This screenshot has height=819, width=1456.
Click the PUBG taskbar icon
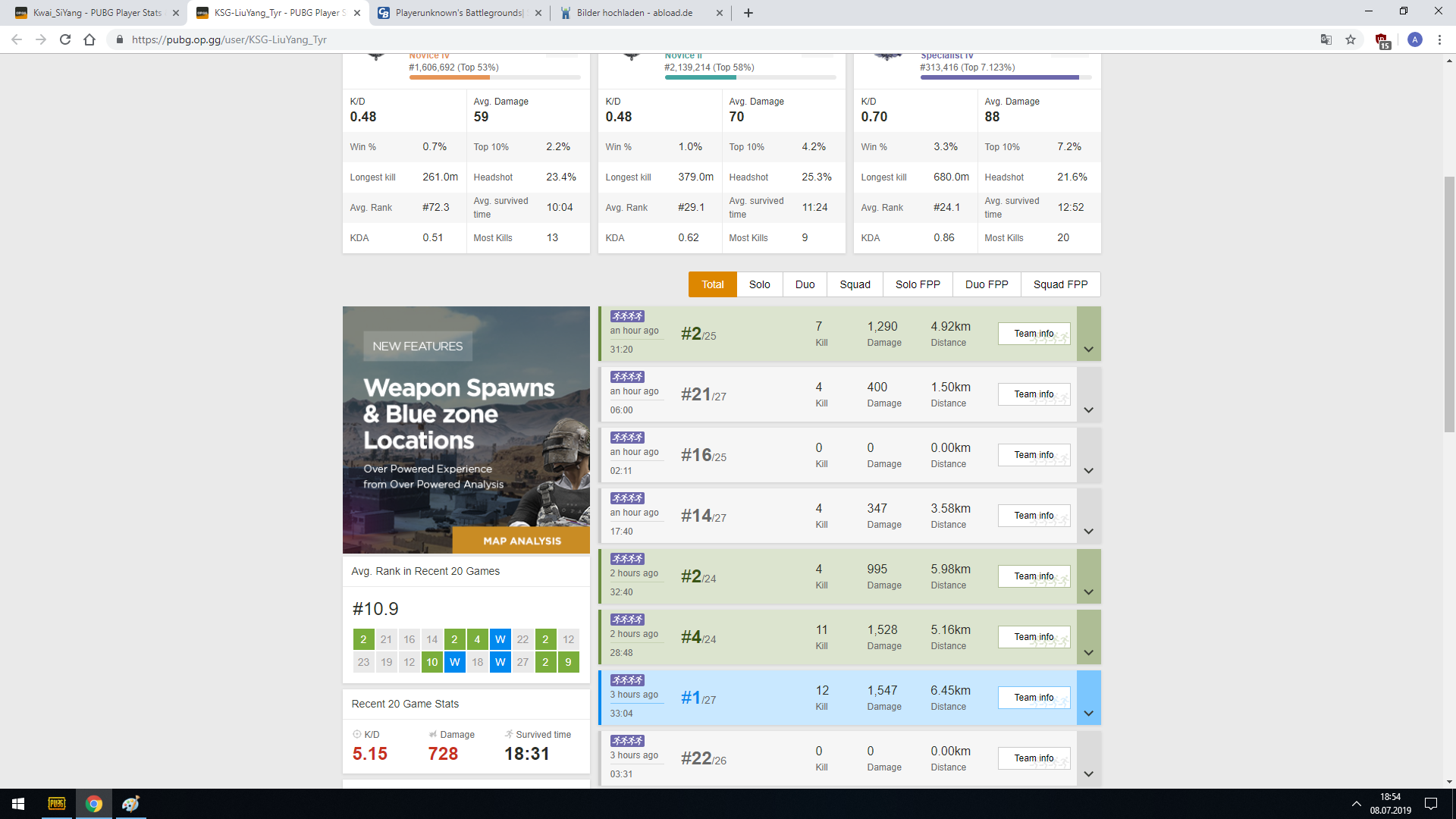[57, 804]
